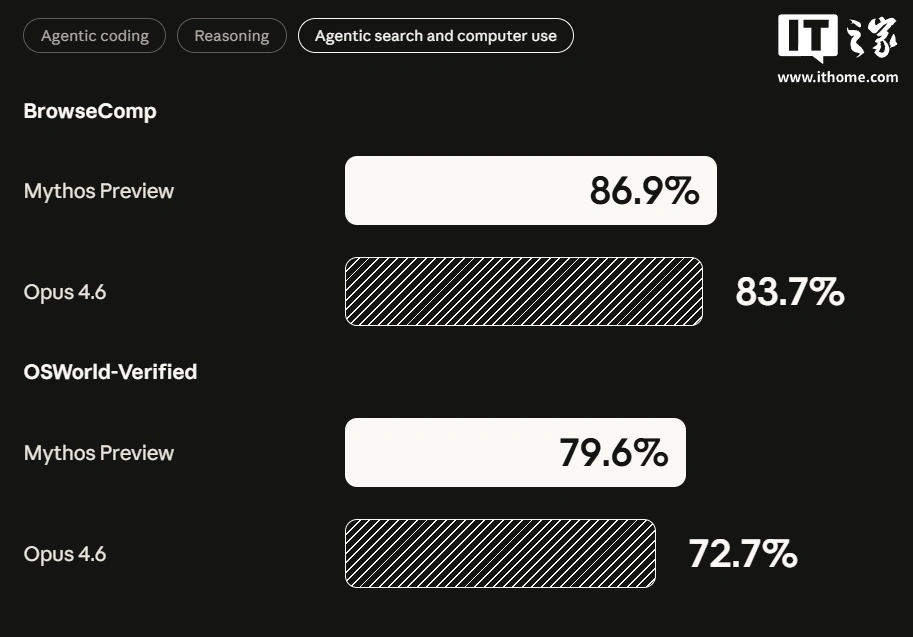Open the www.ithome.com watermark link

837,77
